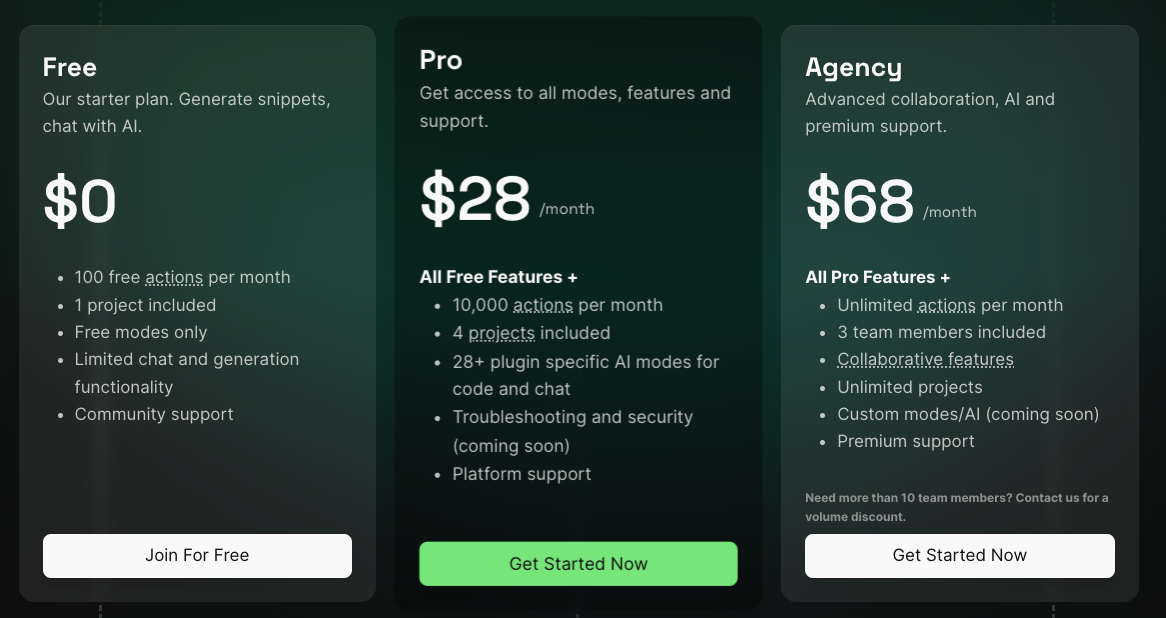This screenshot has height=618, width=1166.
Task: Open the underlined actions link in Agency plan
Action: coord(946,305)
